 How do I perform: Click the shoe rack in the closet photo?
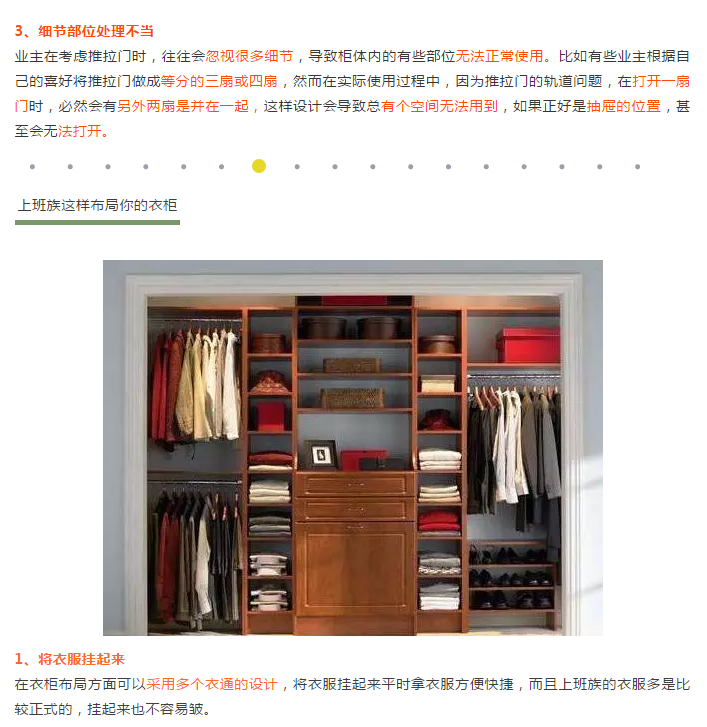[x=511, y=578]
